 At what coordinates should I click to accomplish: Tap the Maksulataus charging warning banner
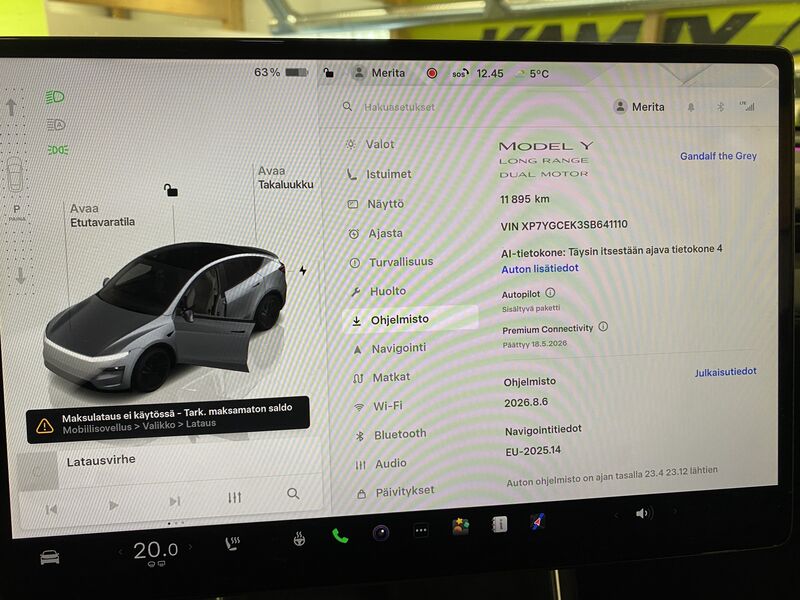click(170, 418)
